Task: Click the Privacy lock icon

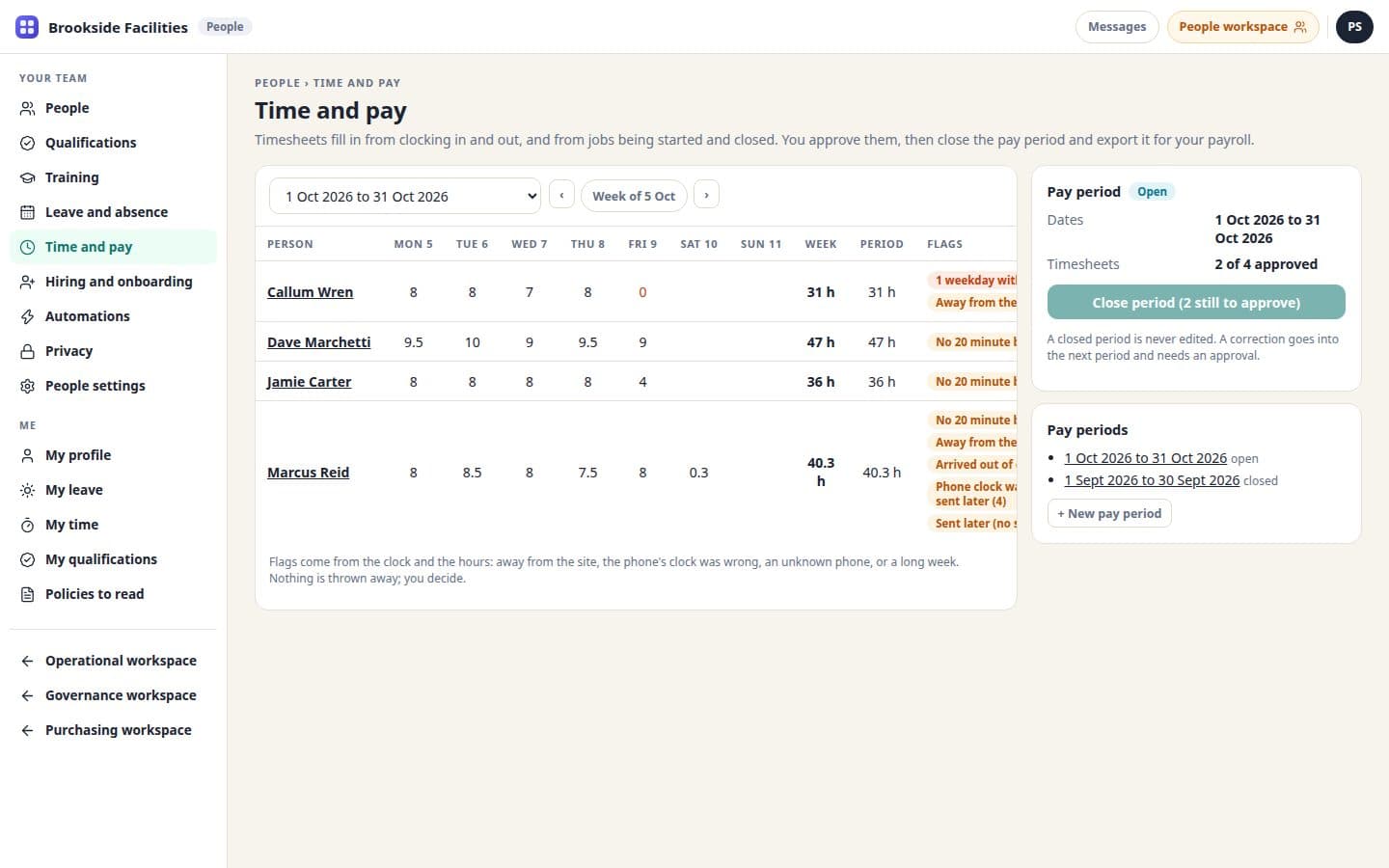Action: [x=27, y=351]
